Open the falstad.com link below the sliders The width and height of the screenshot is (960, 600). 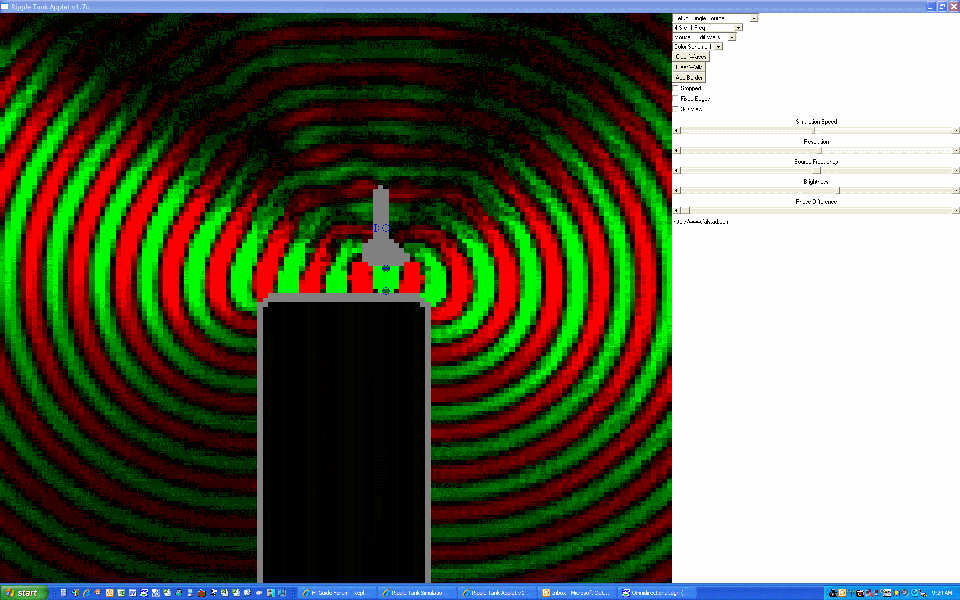tap(701, 222)
